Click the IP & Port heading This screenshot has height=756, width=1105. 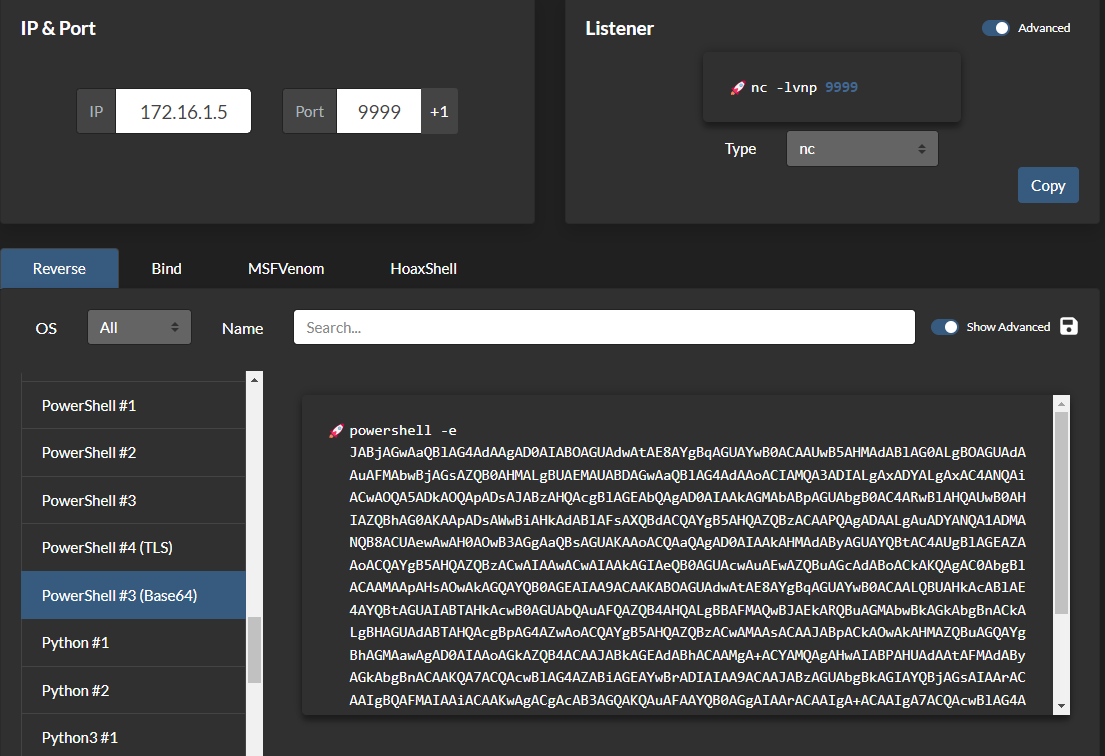[58, 28]
